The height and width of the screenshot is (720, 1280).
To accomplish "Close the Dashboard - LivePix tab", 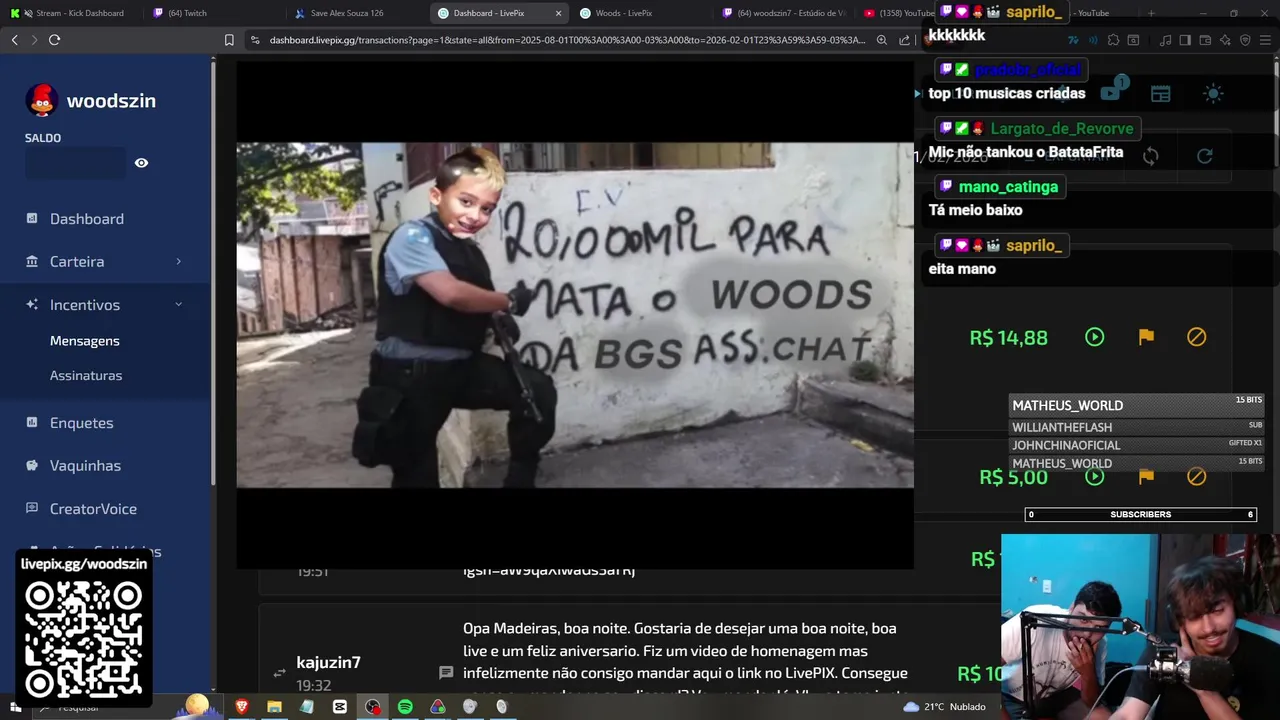I will (558, 13).
